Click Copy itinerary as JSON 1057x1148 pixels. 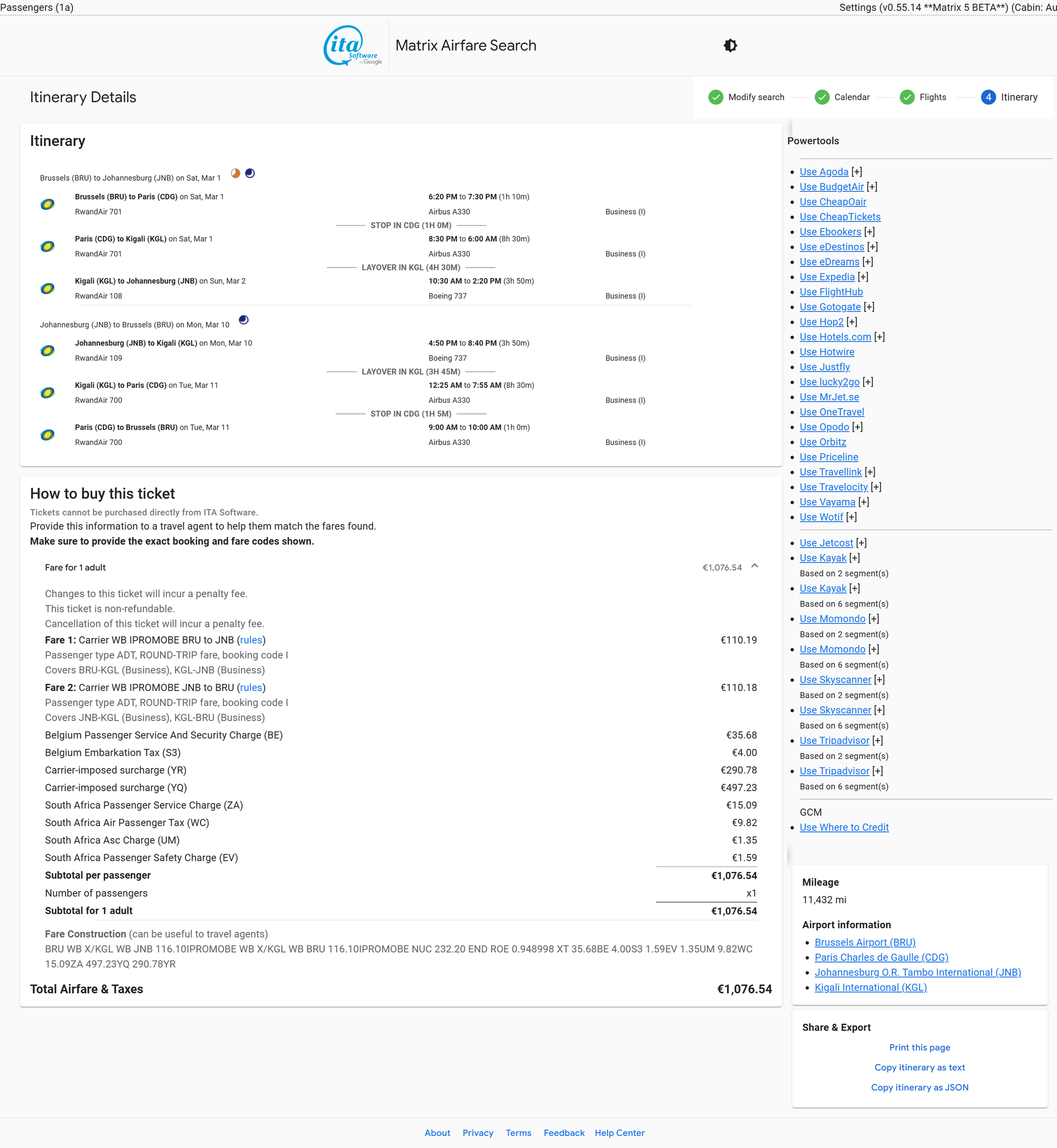tap(919, 1087)
